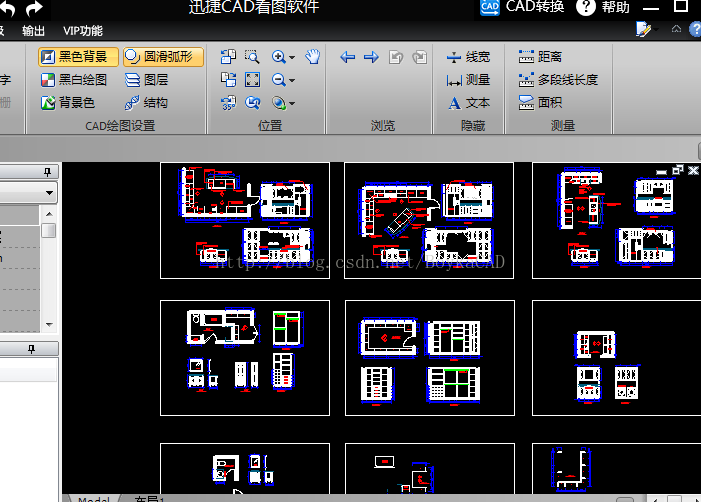Image resolution: width=701 pixels, height=502 pixels.
Task: Select the 多段线长度 polyline length tool
Action: [558, 80]
